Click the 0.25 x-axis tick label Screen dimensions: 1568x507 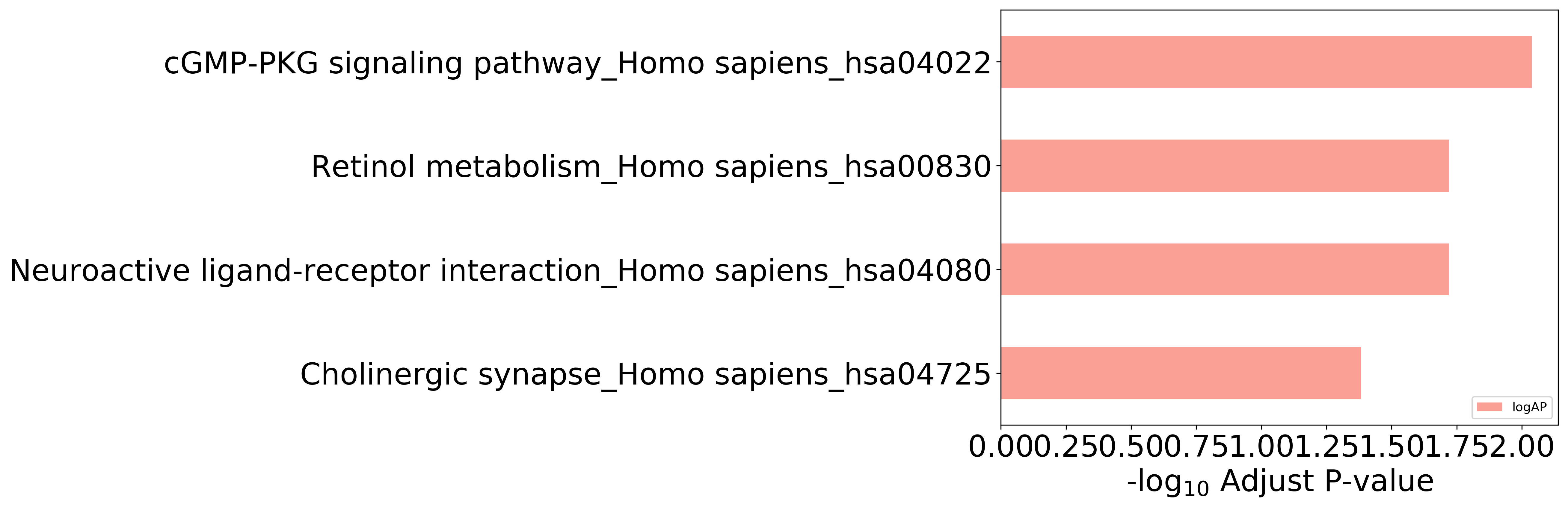click(1066, 447)
